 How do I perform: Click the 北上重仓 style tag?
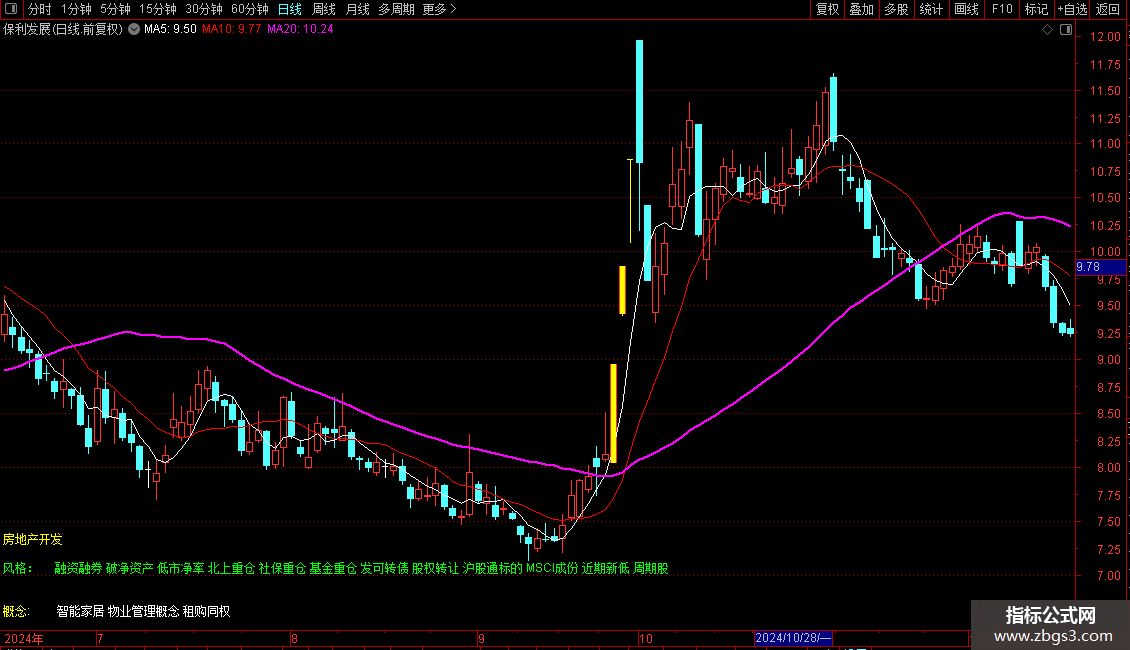click(231, 569)
